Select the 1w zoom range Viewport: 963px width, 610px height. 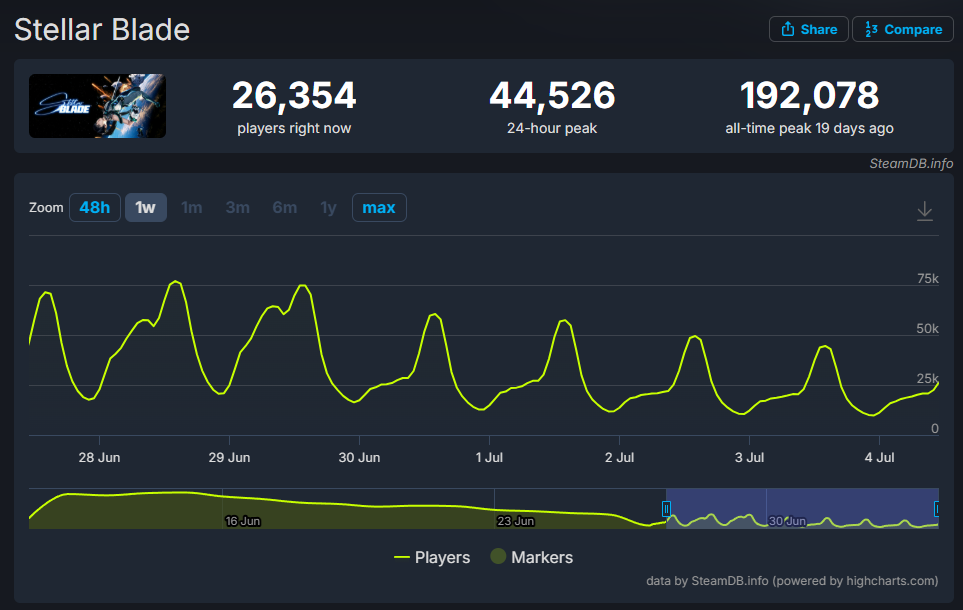tap(146, 208)
